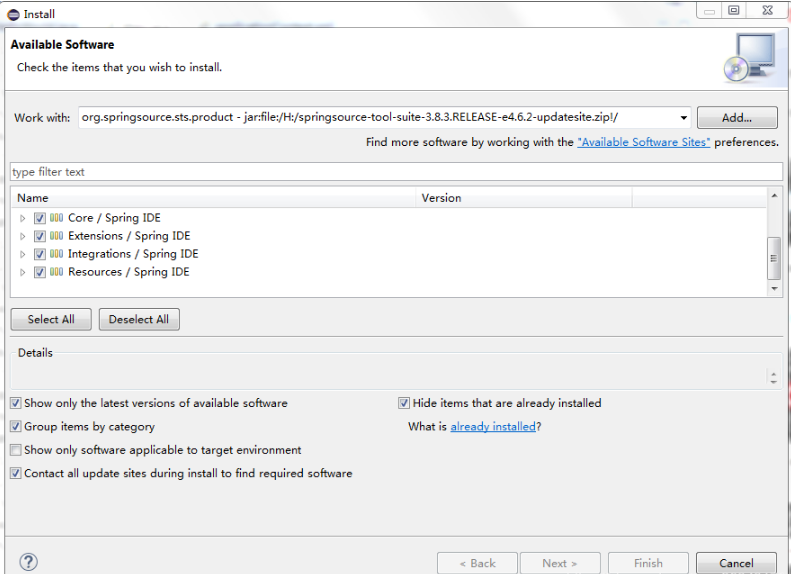Click the help question mark icon

(x=28, y=562)
